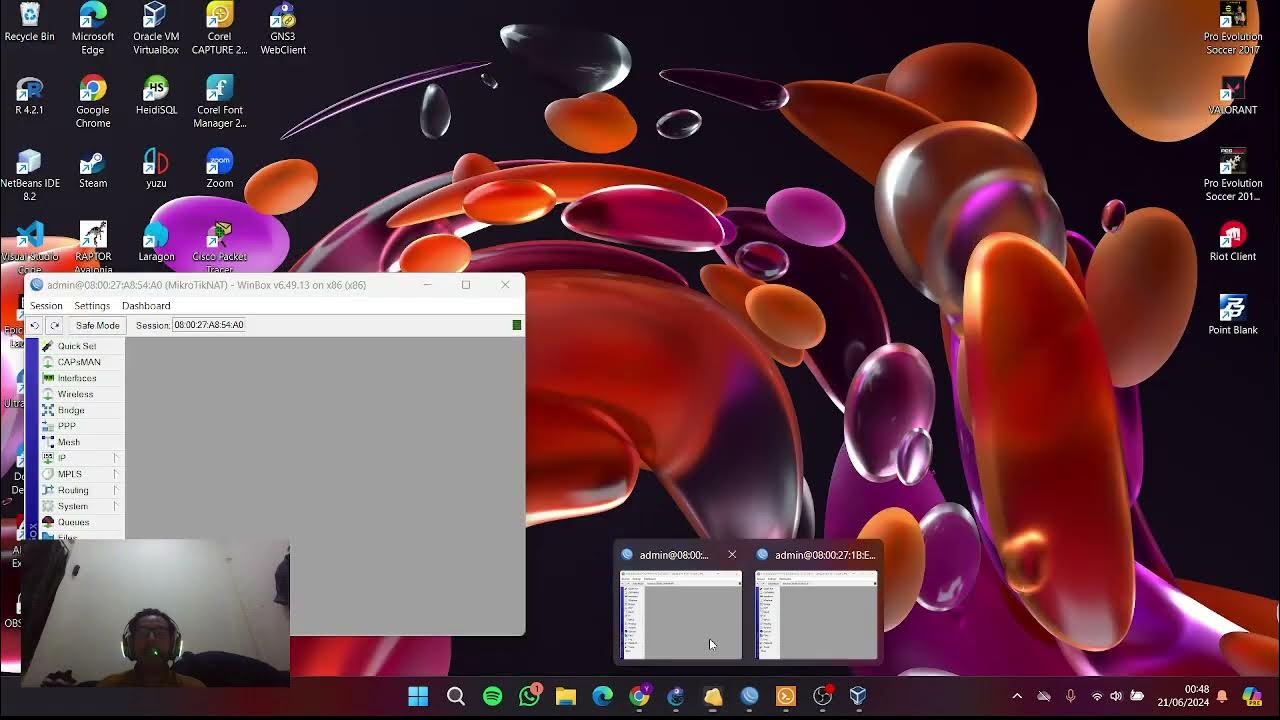This screenshot has height=720, width=1280.
Task: Open Queues in WinBox sidebar
Action: [x=73, y=522]
